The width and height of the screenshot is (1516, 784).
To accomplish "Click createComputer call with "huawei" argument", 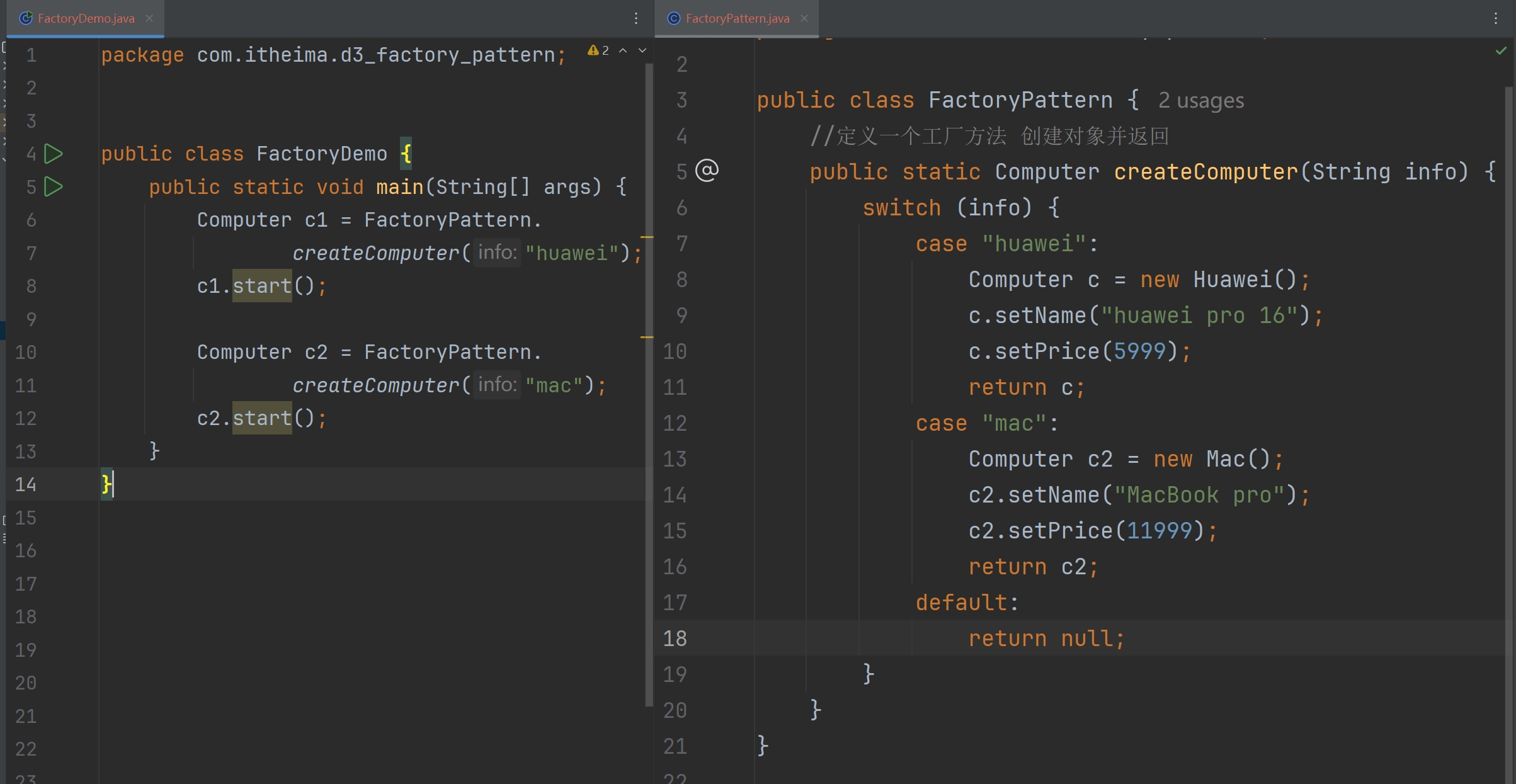I will (x=376, y=253).
